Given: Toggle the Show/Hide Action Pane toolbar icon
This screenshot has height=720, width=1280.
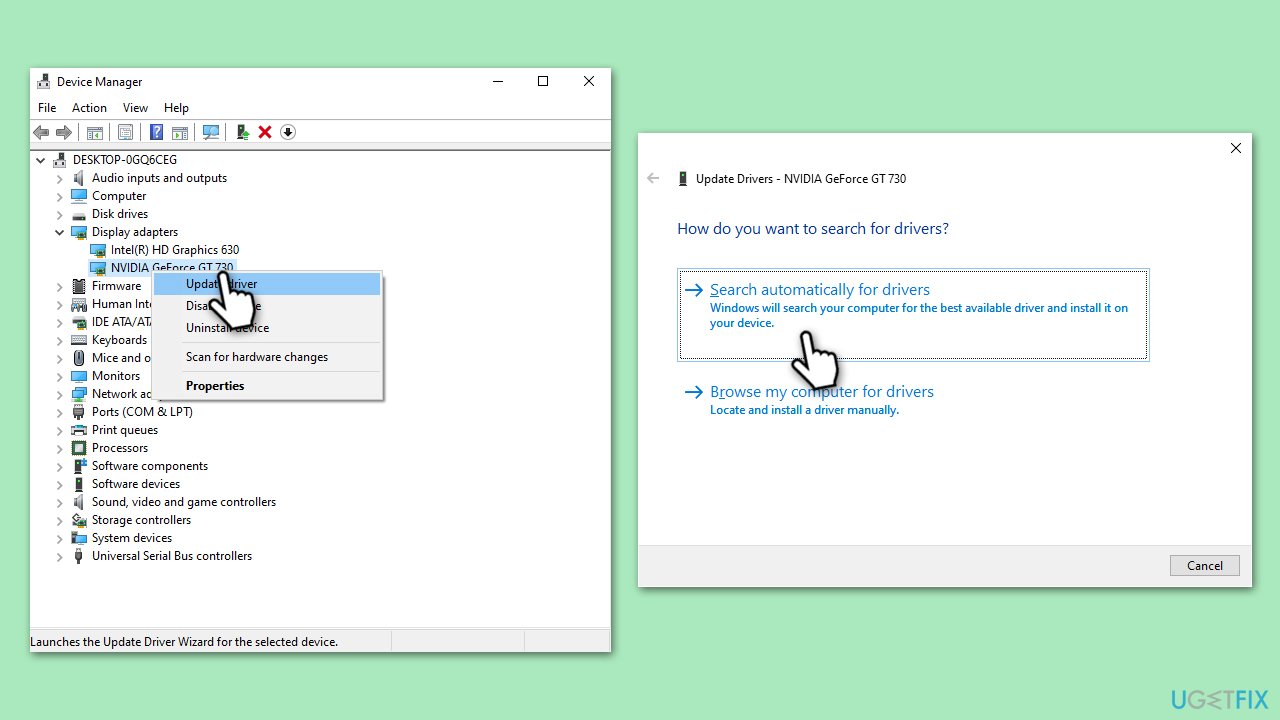Looking at the screenshot, I should [x=180, y=132].
